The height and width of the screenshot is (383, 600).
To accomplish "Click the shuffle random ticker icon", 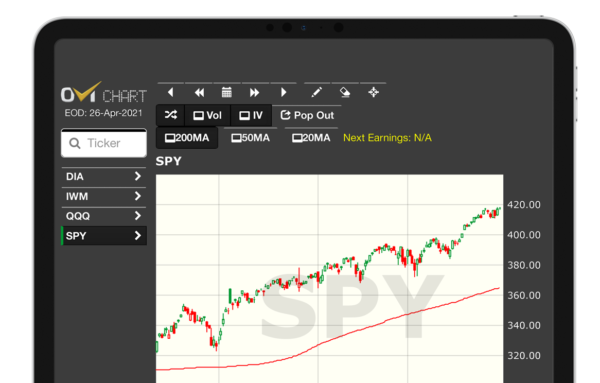I will click(171, 115).
